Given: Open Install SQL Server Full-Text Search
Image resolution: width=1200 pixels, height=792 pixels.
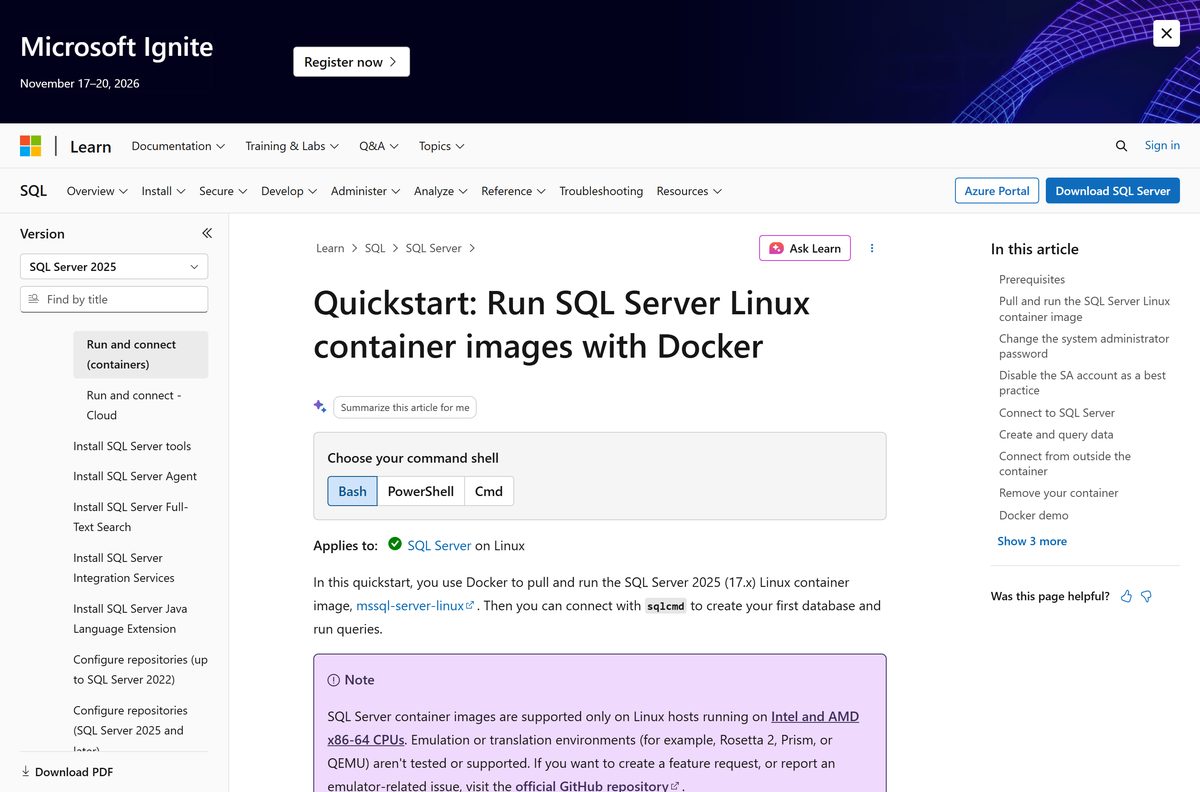Looking at the screenshot, I should (x=130, y=517).
